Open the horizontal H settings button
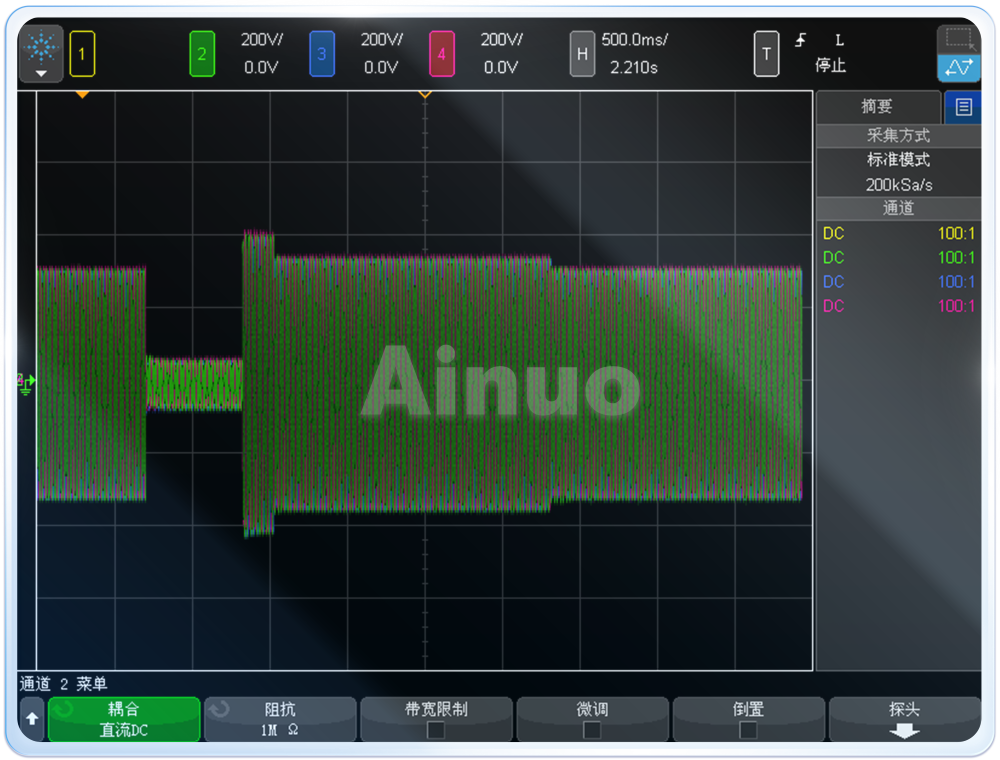 point(582,54)
